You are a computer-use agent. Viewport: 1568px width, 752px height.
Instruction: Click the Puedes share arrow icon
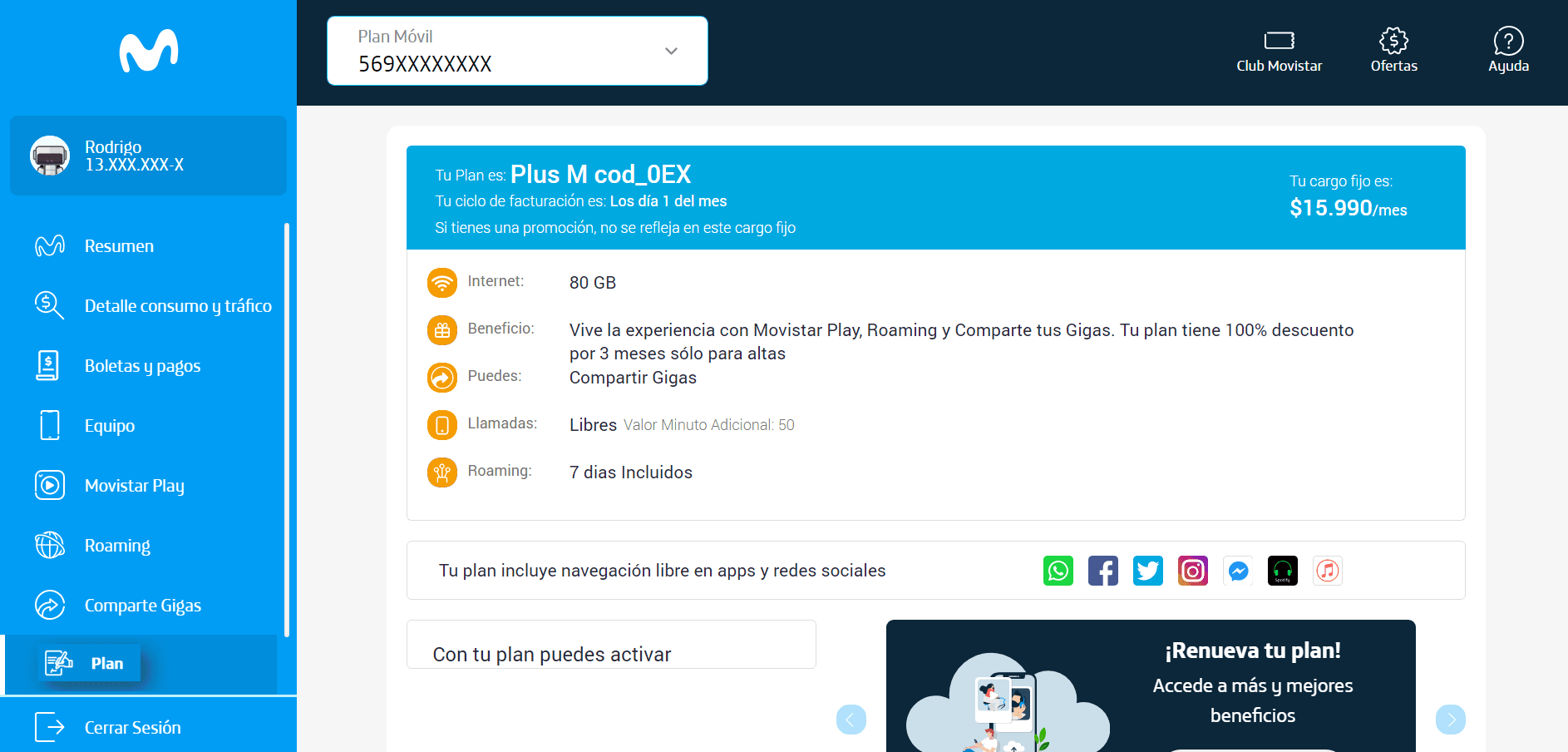tap(442, 378)
